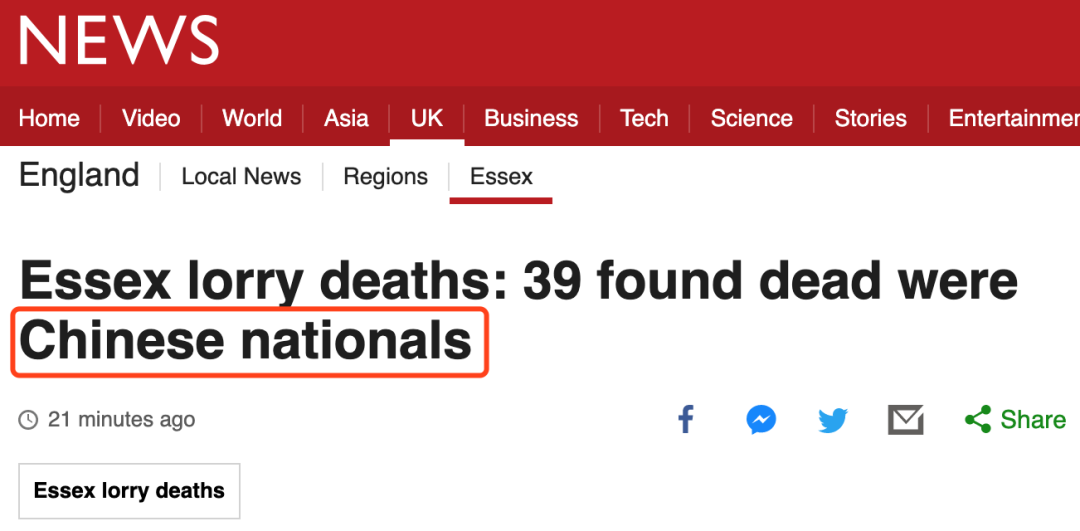Open the Tech section
1080x531 pixels.
[x=644, y=118]
